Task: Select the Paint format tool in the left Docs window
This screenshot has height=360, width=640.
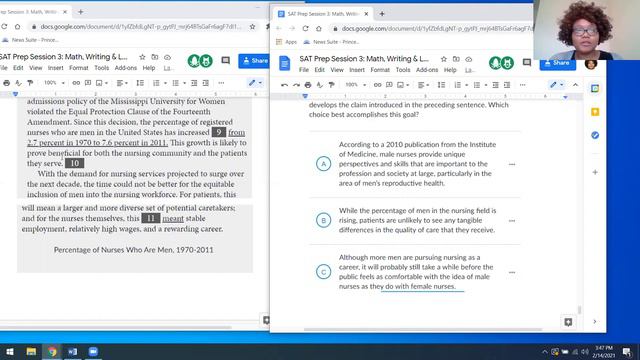Action: [30, 83]
